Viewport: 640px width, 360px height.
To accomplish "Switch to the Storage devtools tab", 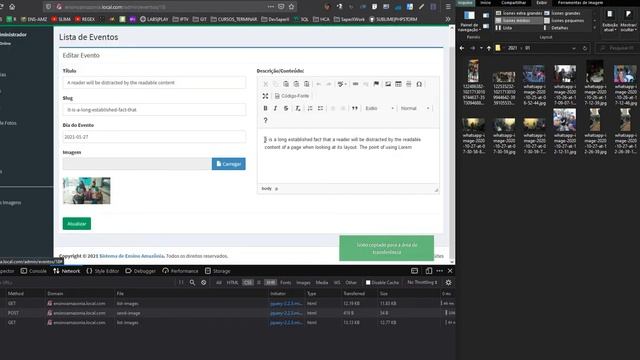I will [x=218, y=271].
